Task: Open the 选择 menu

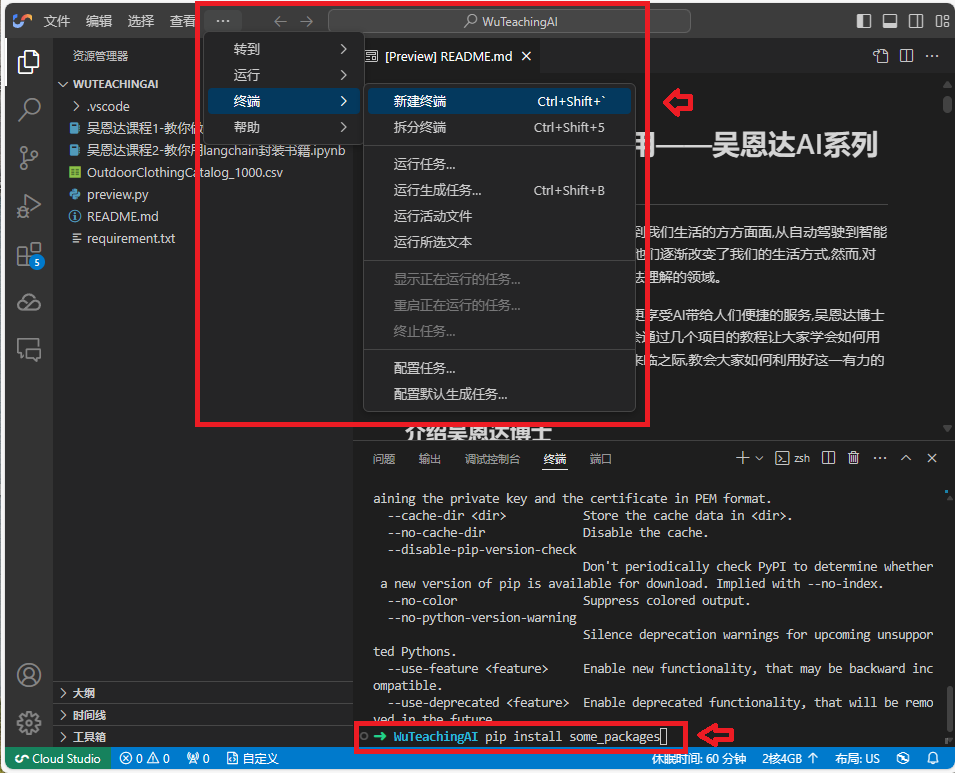Action: pyautogui.click(x=141, y=21)
